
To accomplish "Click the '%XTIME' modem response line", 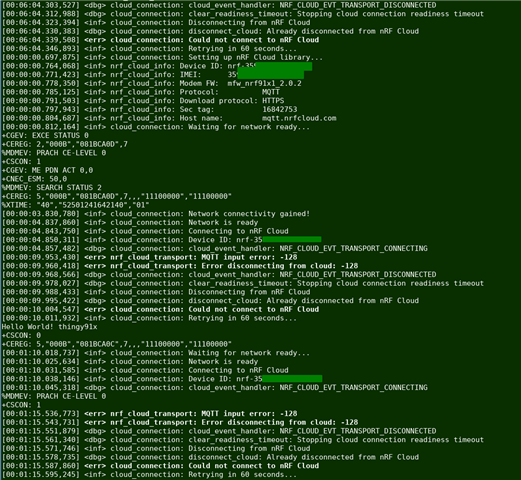I will (76, 205).
